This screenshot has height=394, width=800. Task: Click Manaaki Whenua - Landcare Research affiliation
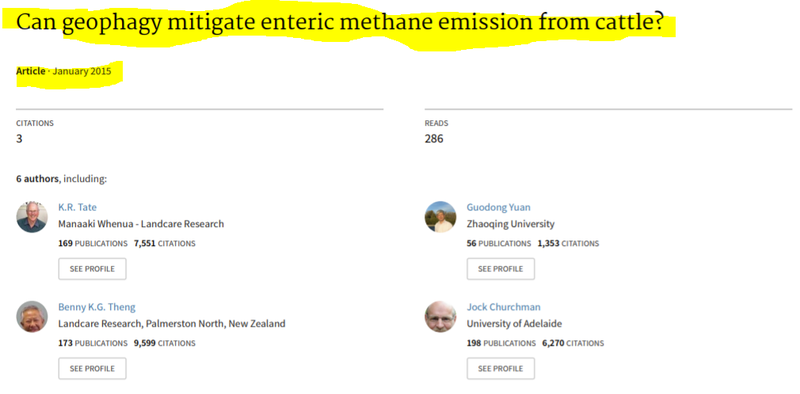[141, 224]
